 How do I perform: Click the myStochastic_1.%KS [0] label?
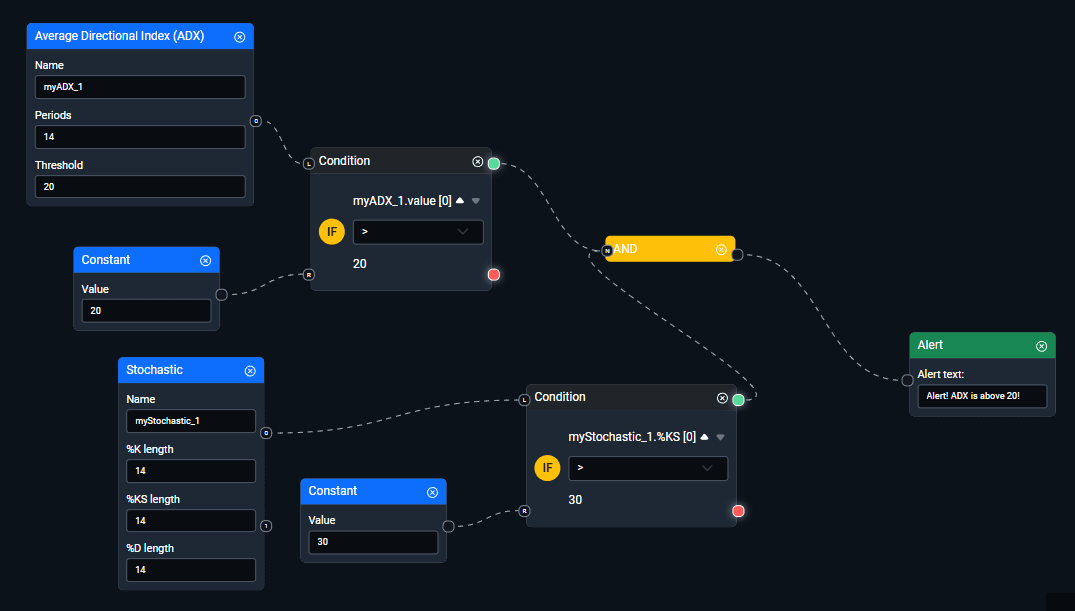coord(632,437)
